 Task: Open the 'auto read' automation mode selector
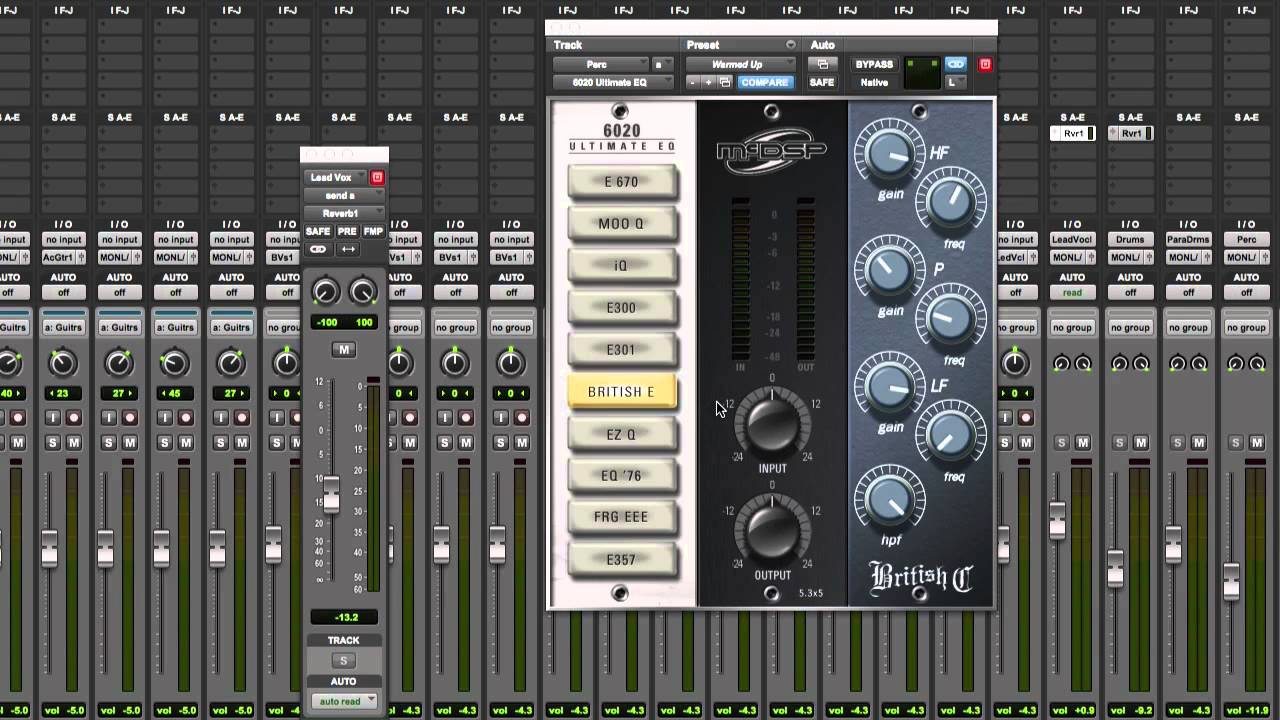coord(344,701)
